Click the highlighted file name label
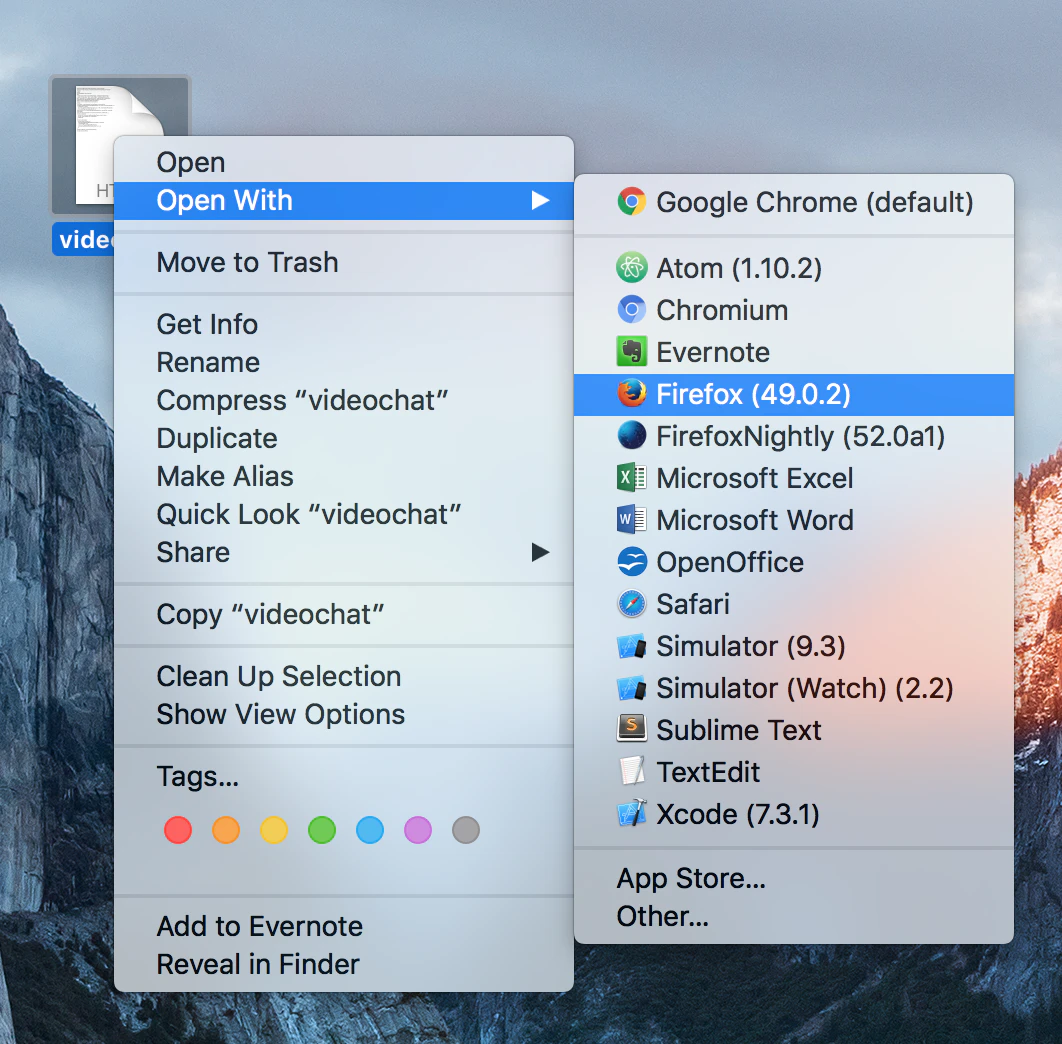 pyautogui.click(x=83, y=239)
